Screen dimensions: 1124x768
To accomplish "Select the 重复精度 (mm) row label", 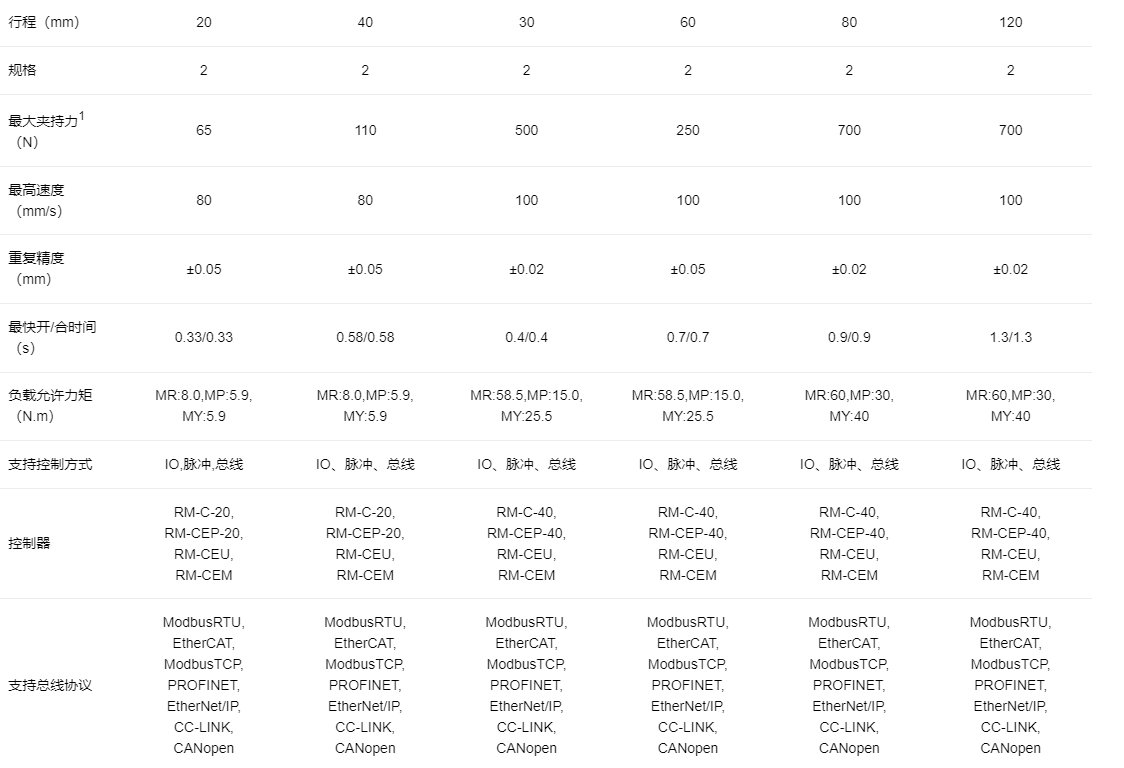I will (36, 268).
